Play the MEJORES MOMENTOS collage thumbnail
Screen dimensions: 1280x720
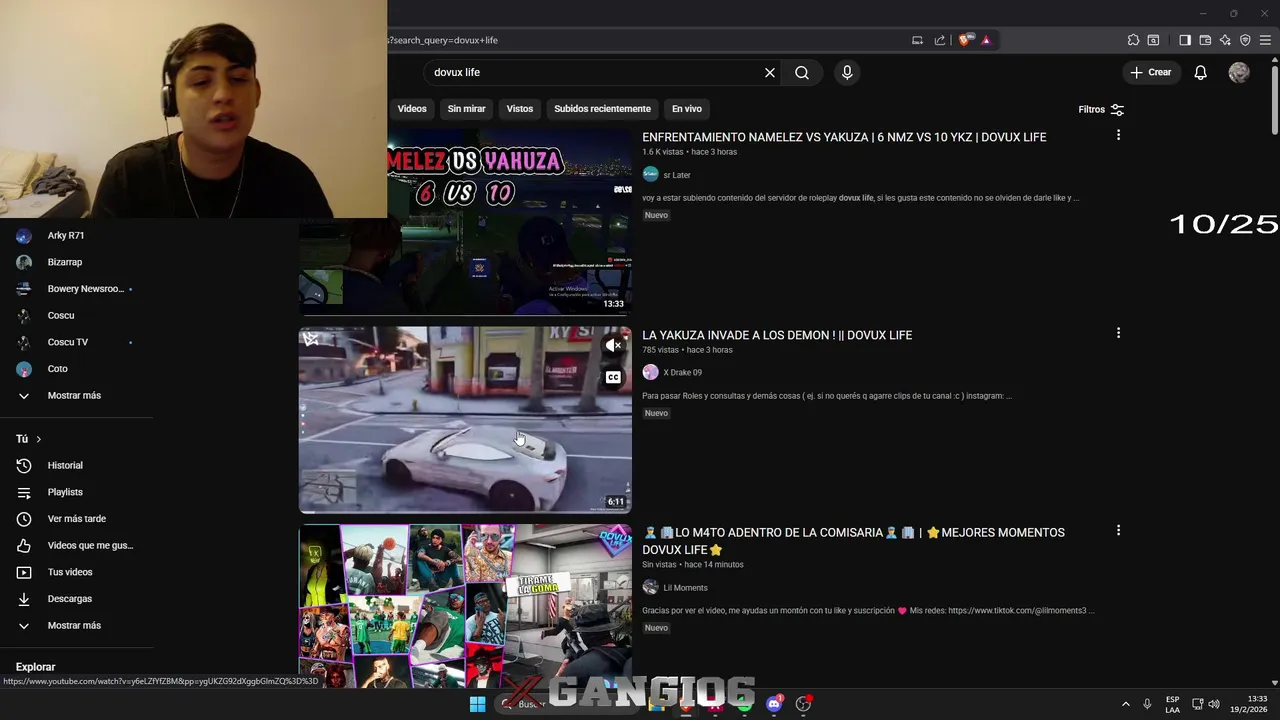pyautogui.click(x=465, y=605)
